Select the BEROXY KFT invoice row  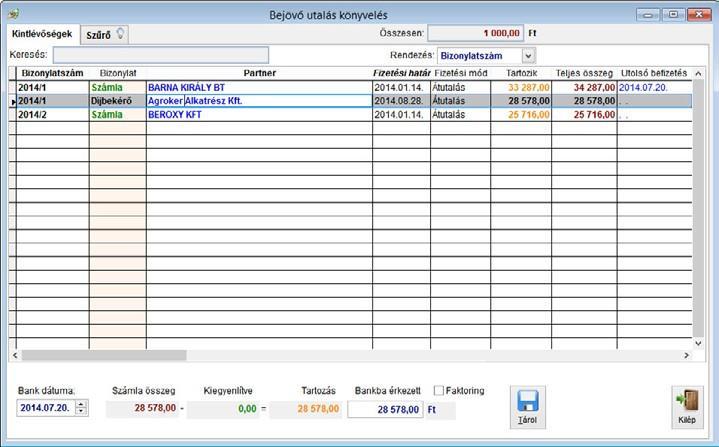pos(350,115)
